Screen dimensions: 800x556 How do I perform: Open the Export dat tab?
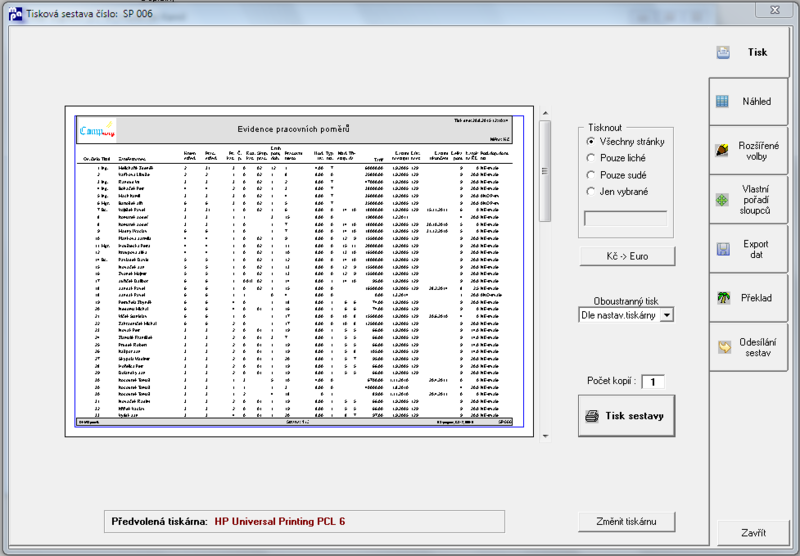tap(748, 249)
